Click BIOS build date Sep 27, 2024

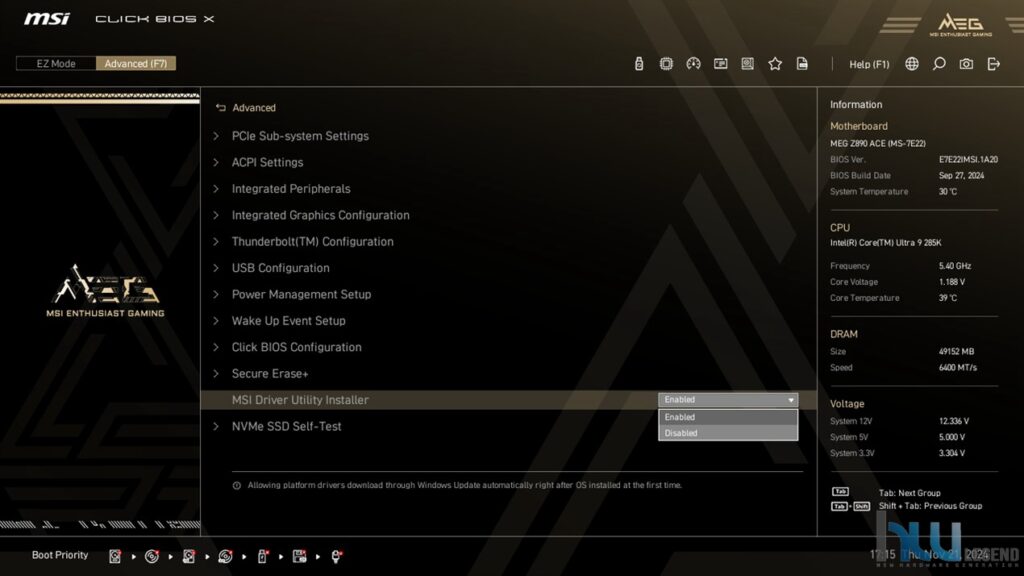point(961,176)
